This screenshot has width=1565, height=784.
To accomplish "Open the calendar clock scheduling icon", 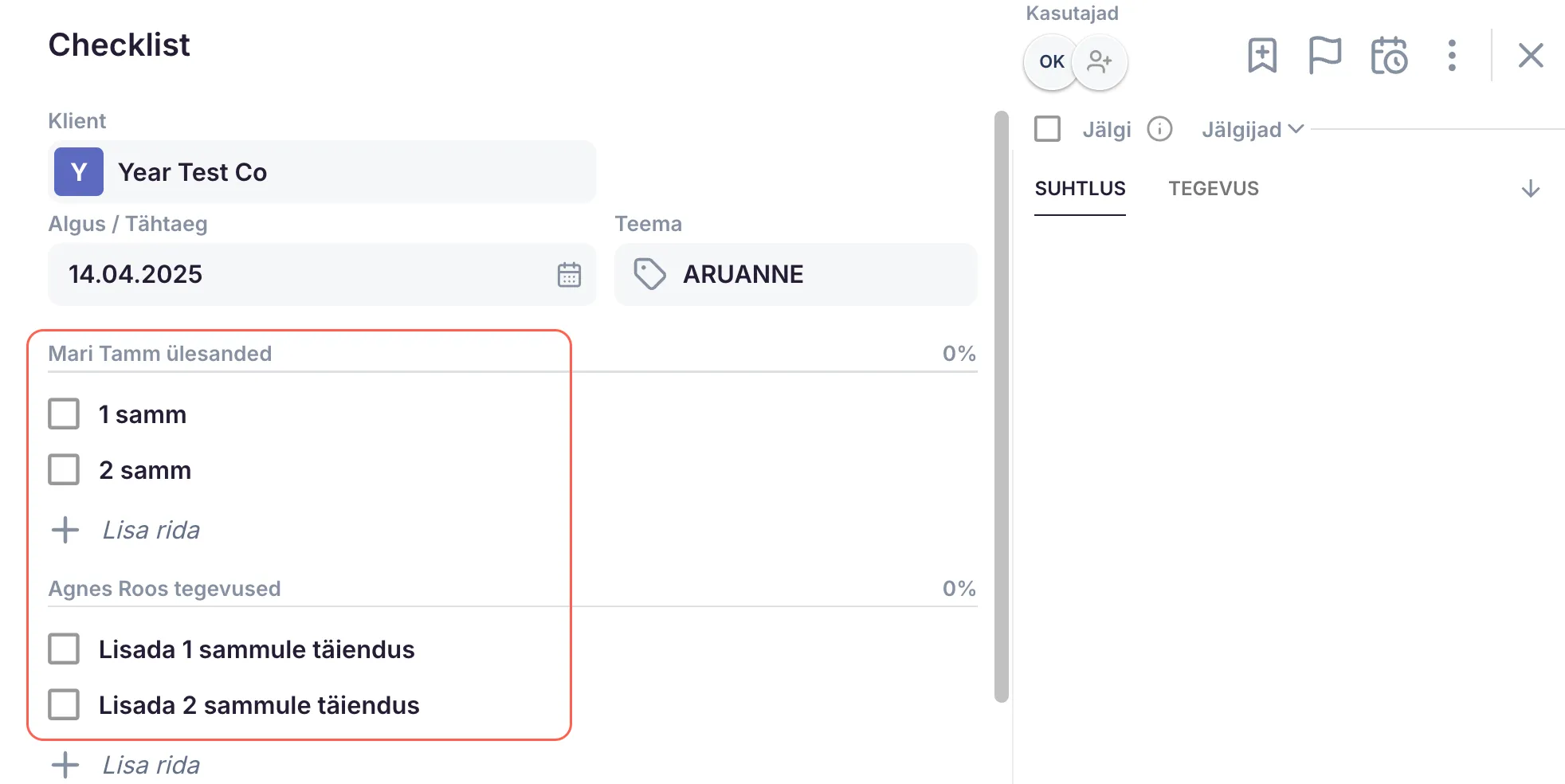I will [1389, 56].
